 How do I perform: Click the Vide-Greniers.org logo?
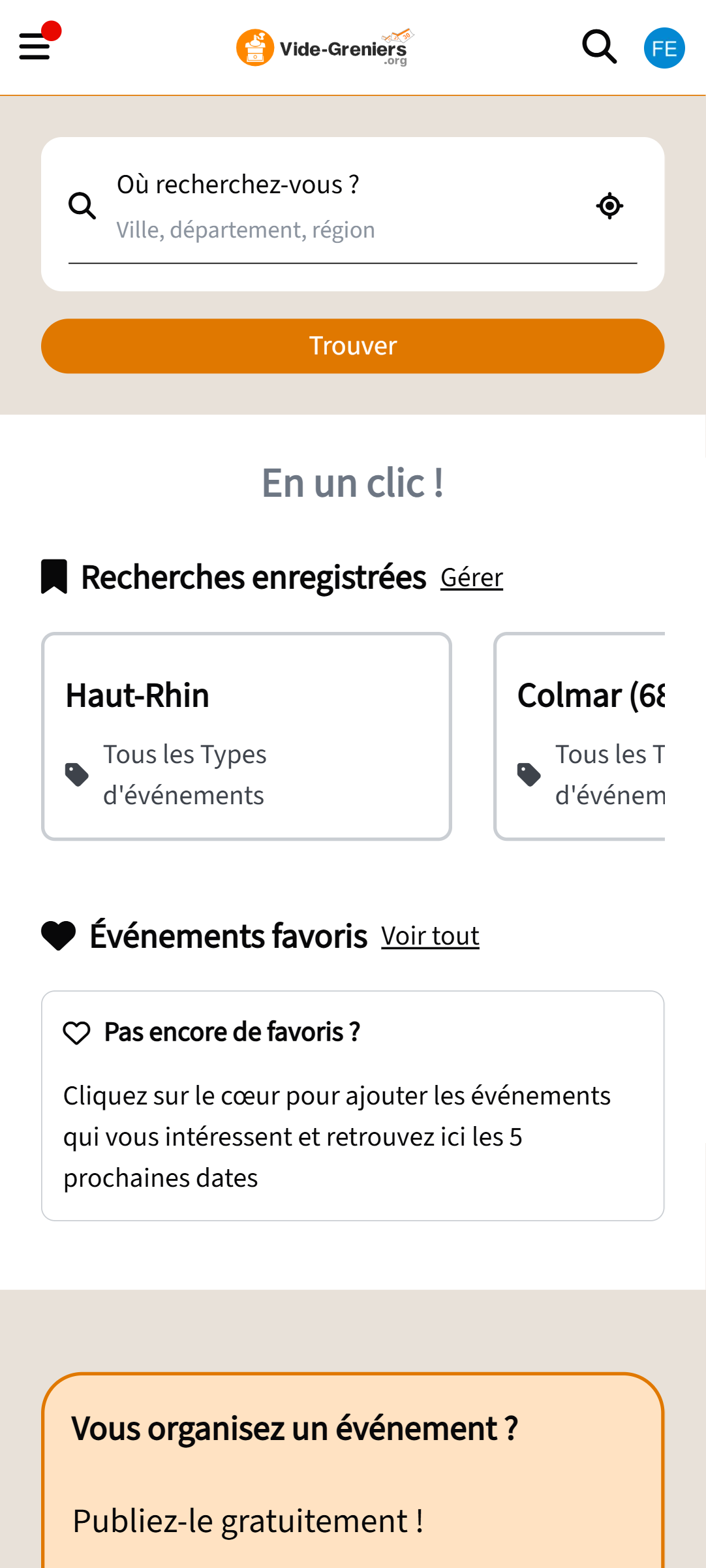point(324,48)
